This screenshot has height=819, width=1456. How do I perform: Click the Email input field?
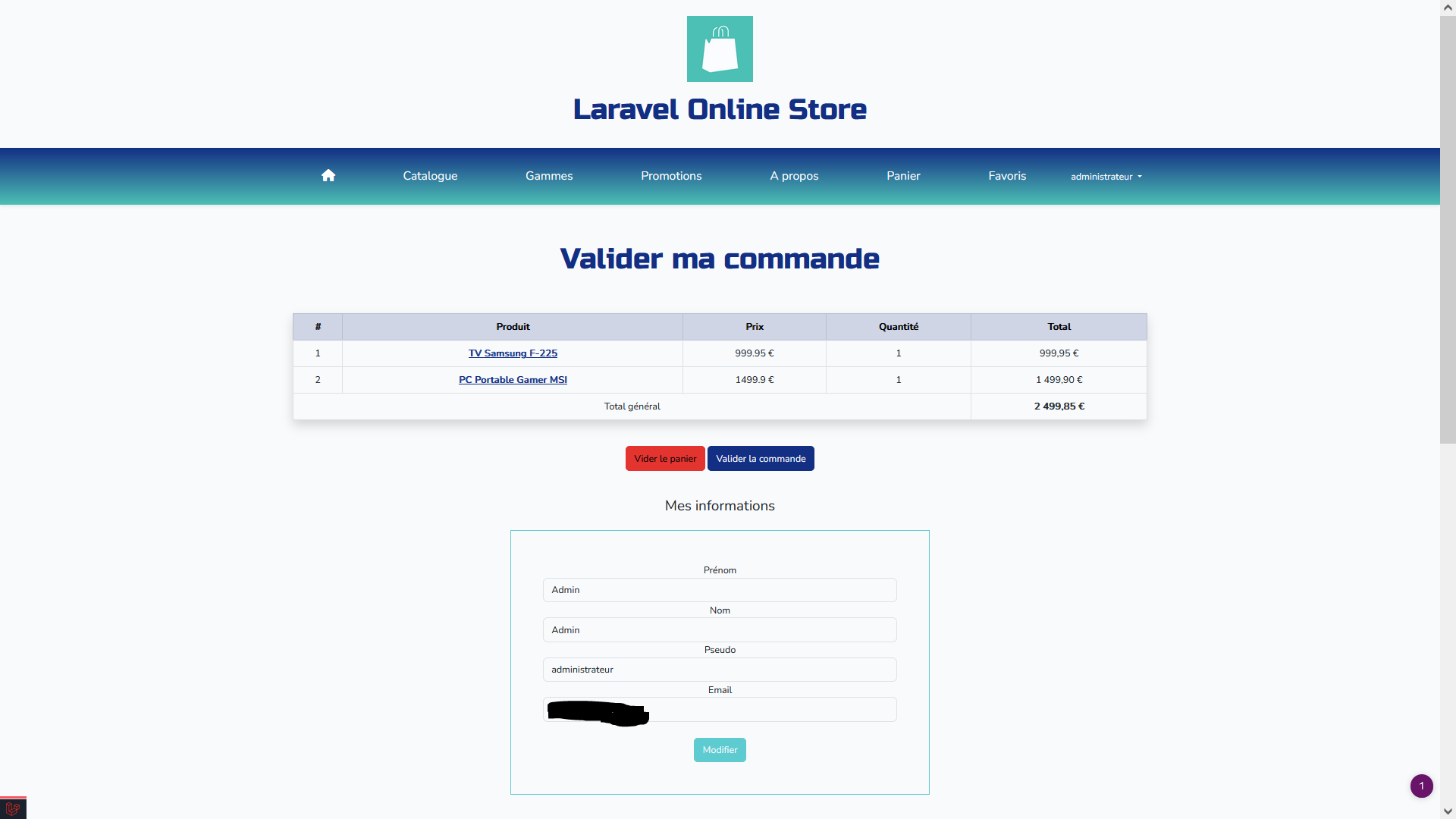pyautogui.click(x=719, y=710)
